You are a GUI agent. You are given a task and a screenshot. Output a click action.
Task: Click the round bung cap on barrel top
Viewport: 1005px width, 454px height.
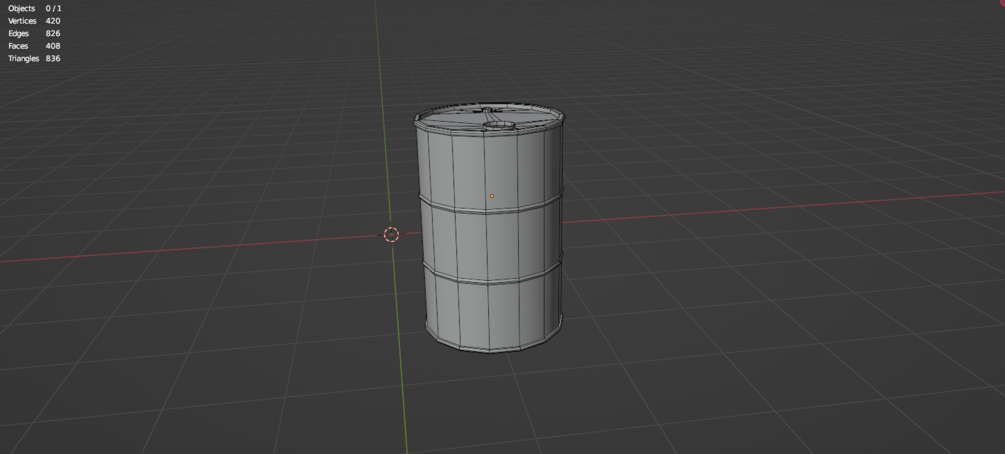click(499, 126)
